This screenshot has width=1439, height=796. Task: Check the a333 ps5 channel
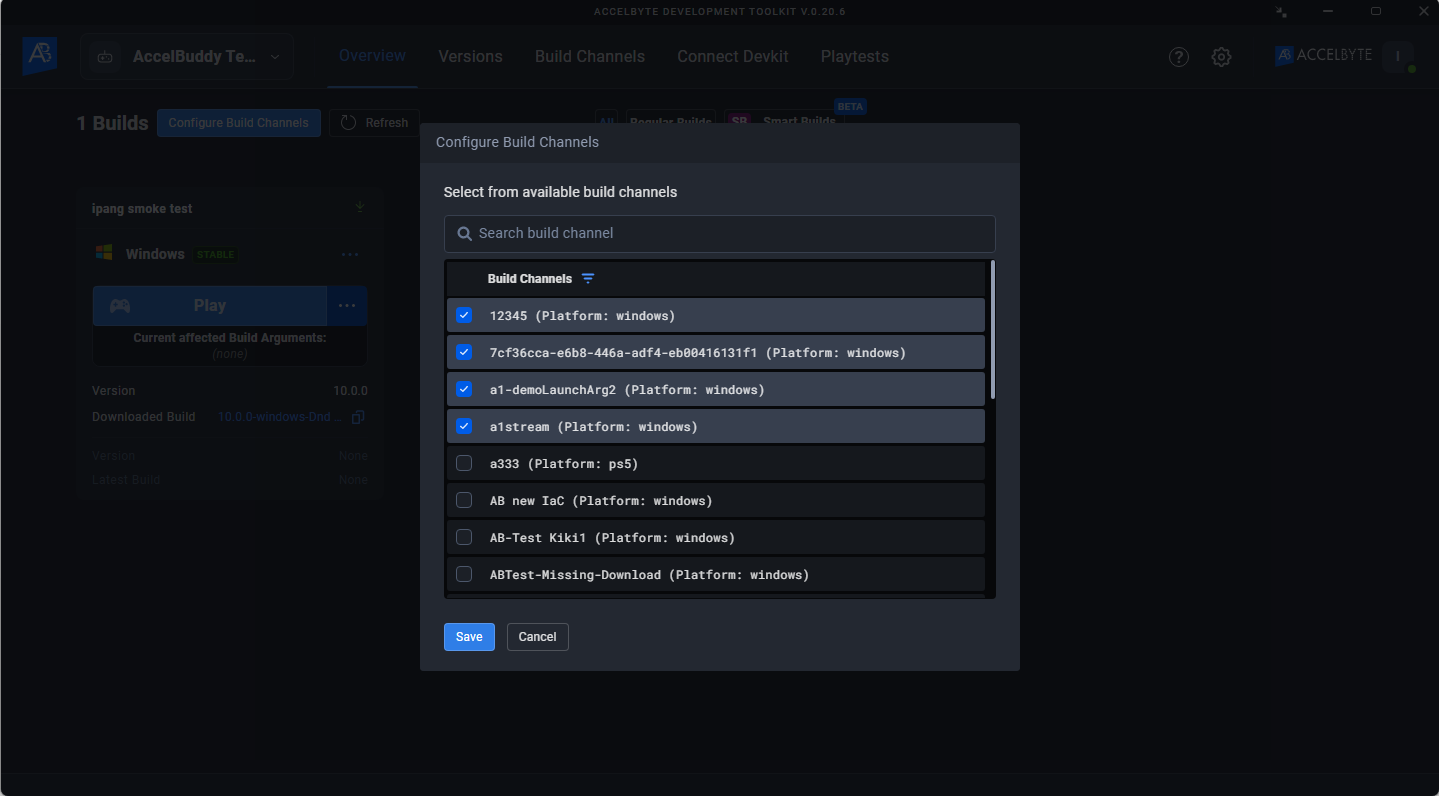pos(464,464)
